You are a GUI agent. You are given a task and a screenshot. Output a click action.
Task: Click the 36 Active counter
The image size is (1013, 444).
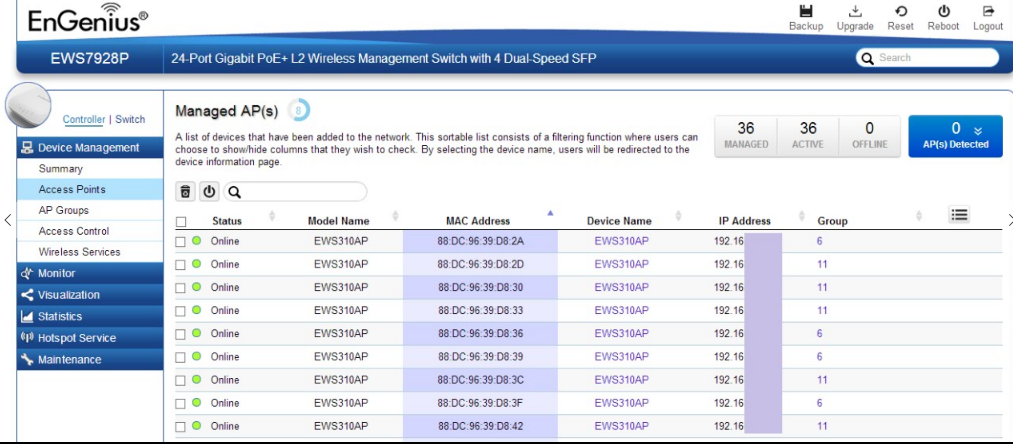point(808,136)
